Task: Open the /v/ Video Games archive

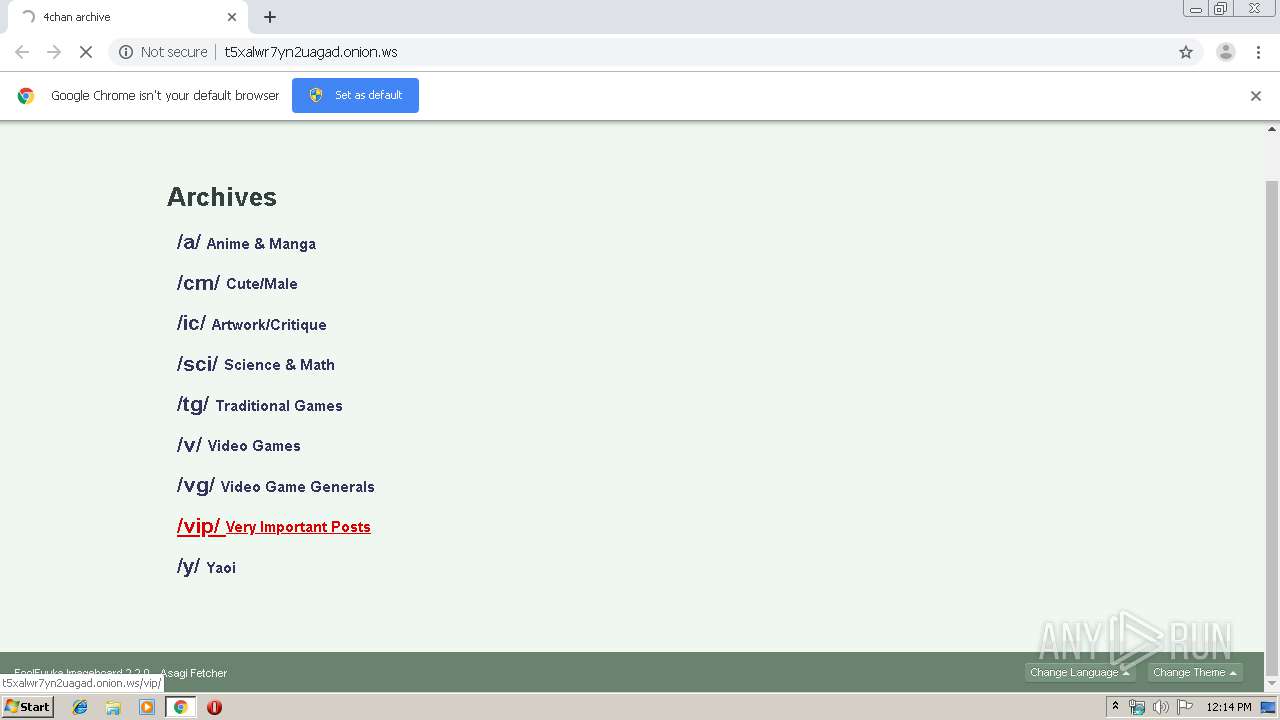Action: (x=239, y=445)
